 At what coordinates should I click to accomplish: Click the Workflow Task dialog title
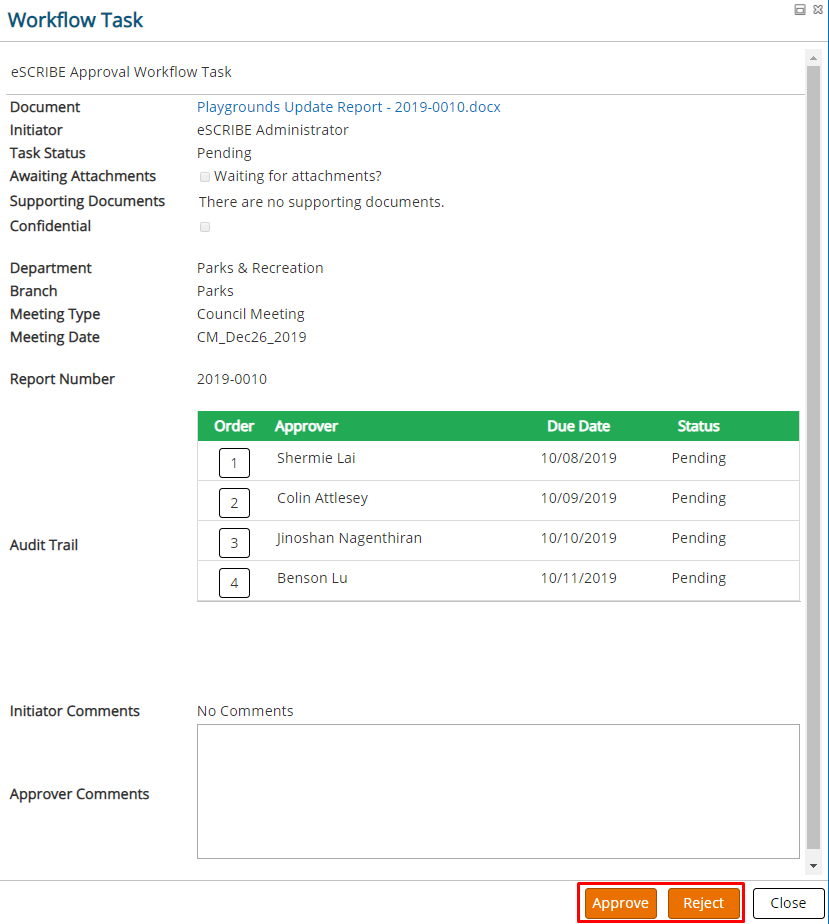[x=75, y=20]
